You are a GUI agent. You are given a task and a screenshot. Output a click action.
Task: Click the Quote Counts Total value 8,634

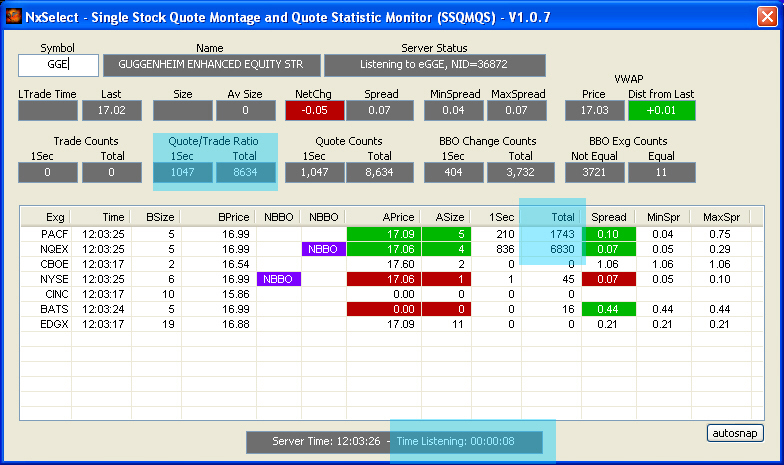point(380,172)
